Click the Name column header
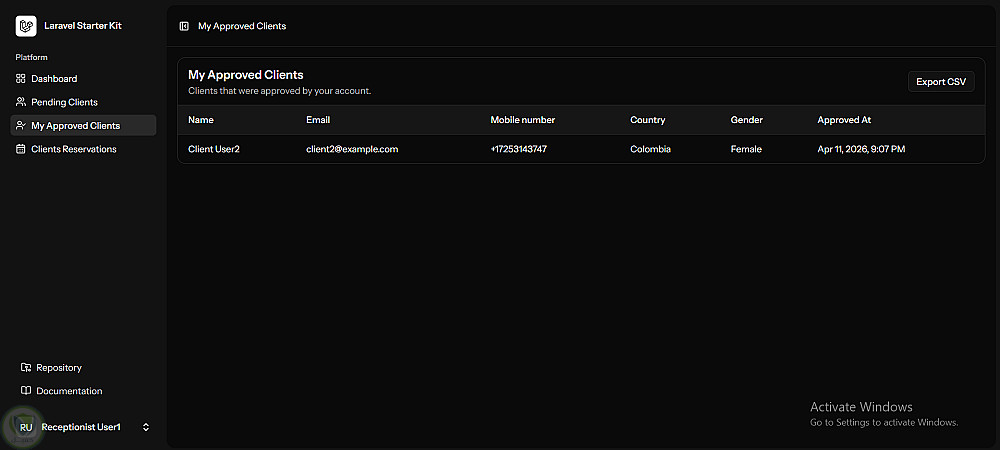 click(201, 120)
